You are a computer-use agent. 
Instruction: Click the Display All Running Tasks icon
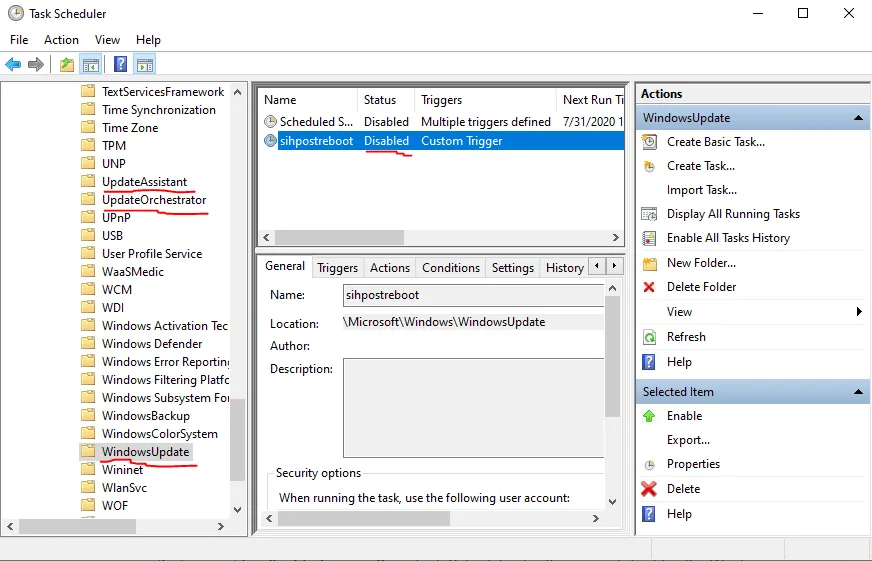tap(649, 214)
